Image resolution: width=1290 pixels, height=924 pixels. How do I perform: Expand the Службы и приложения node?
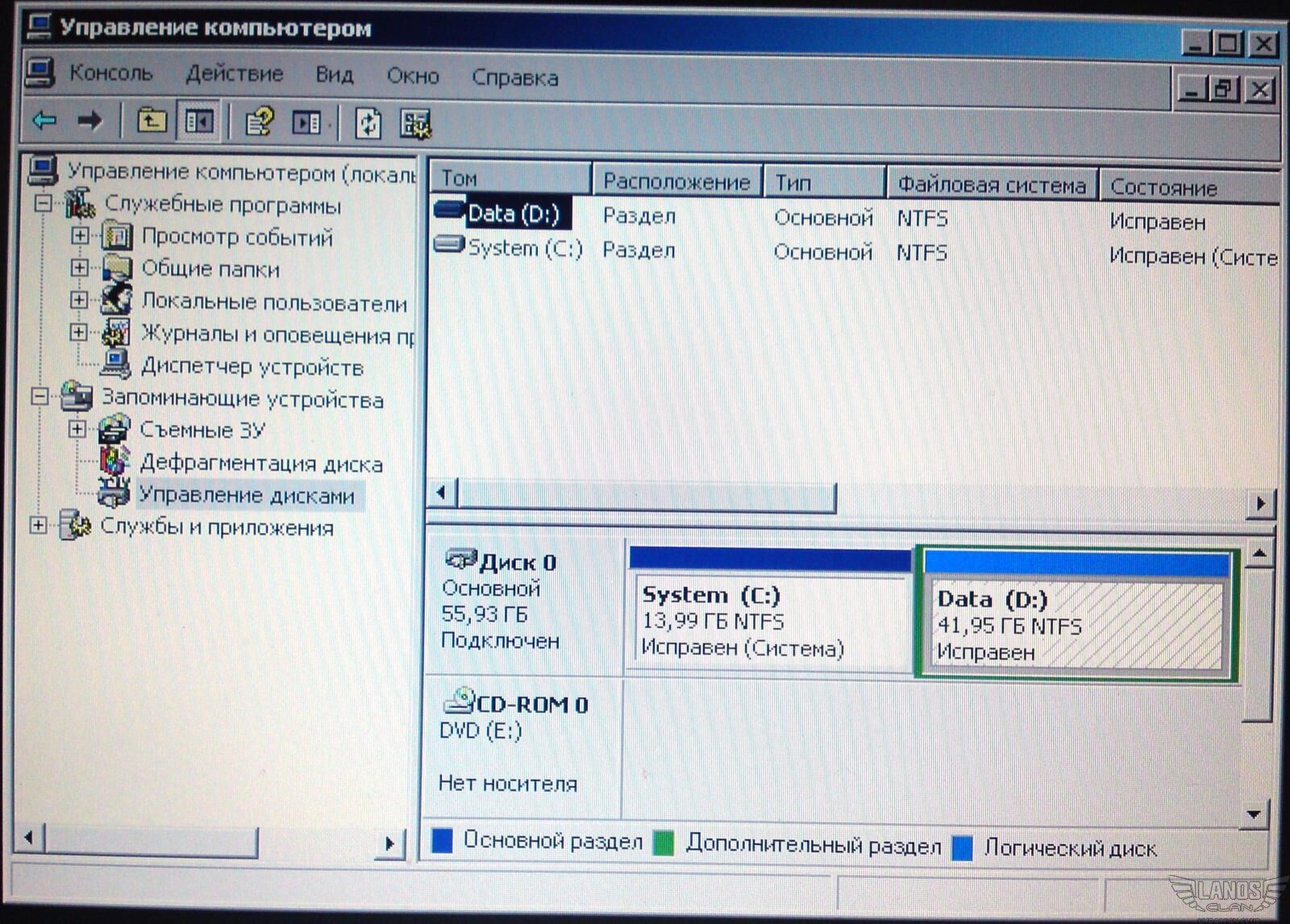point(38,526)
